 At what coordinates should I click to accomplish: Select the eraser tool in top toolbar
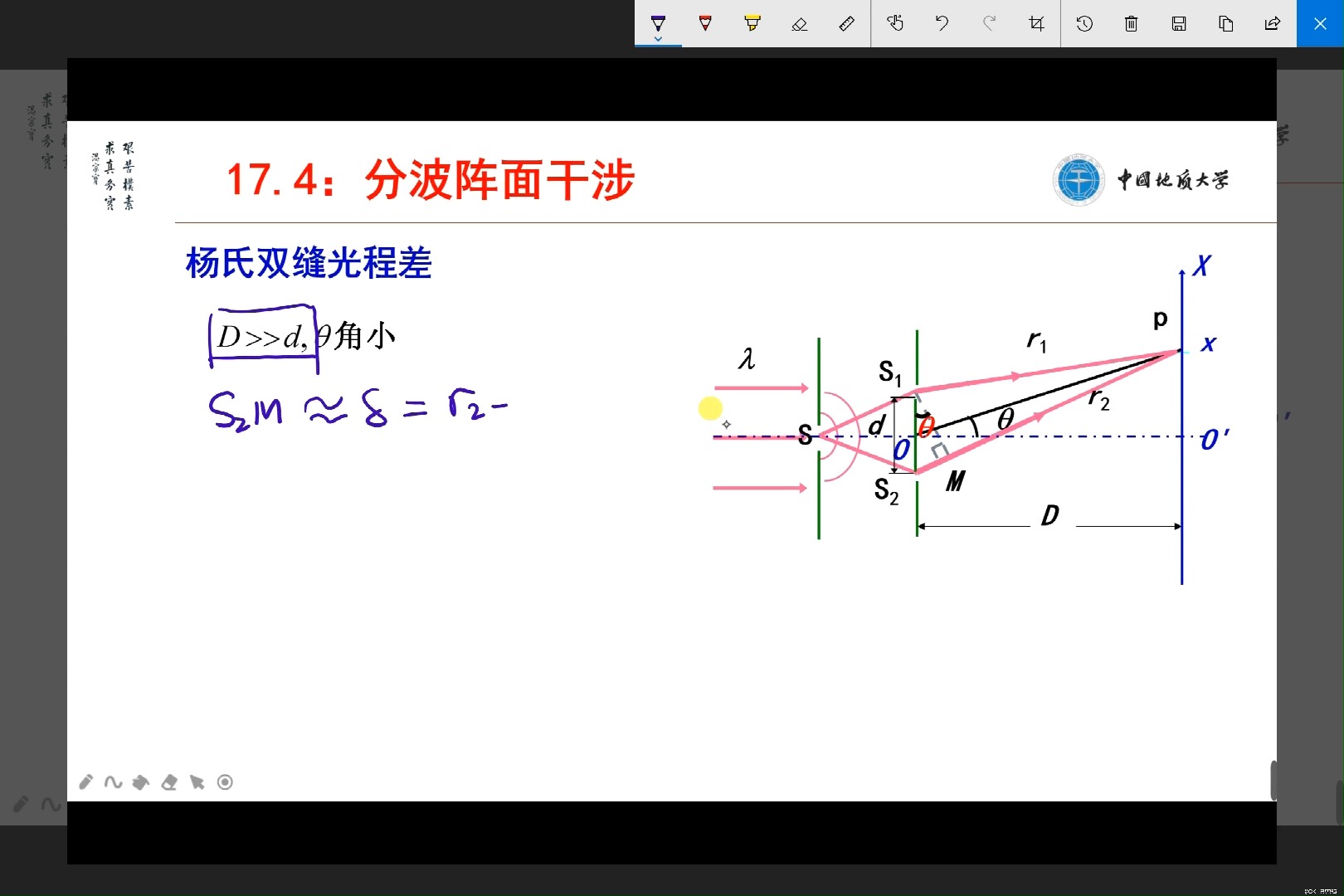pyautogui.click(x=800, y=23)
